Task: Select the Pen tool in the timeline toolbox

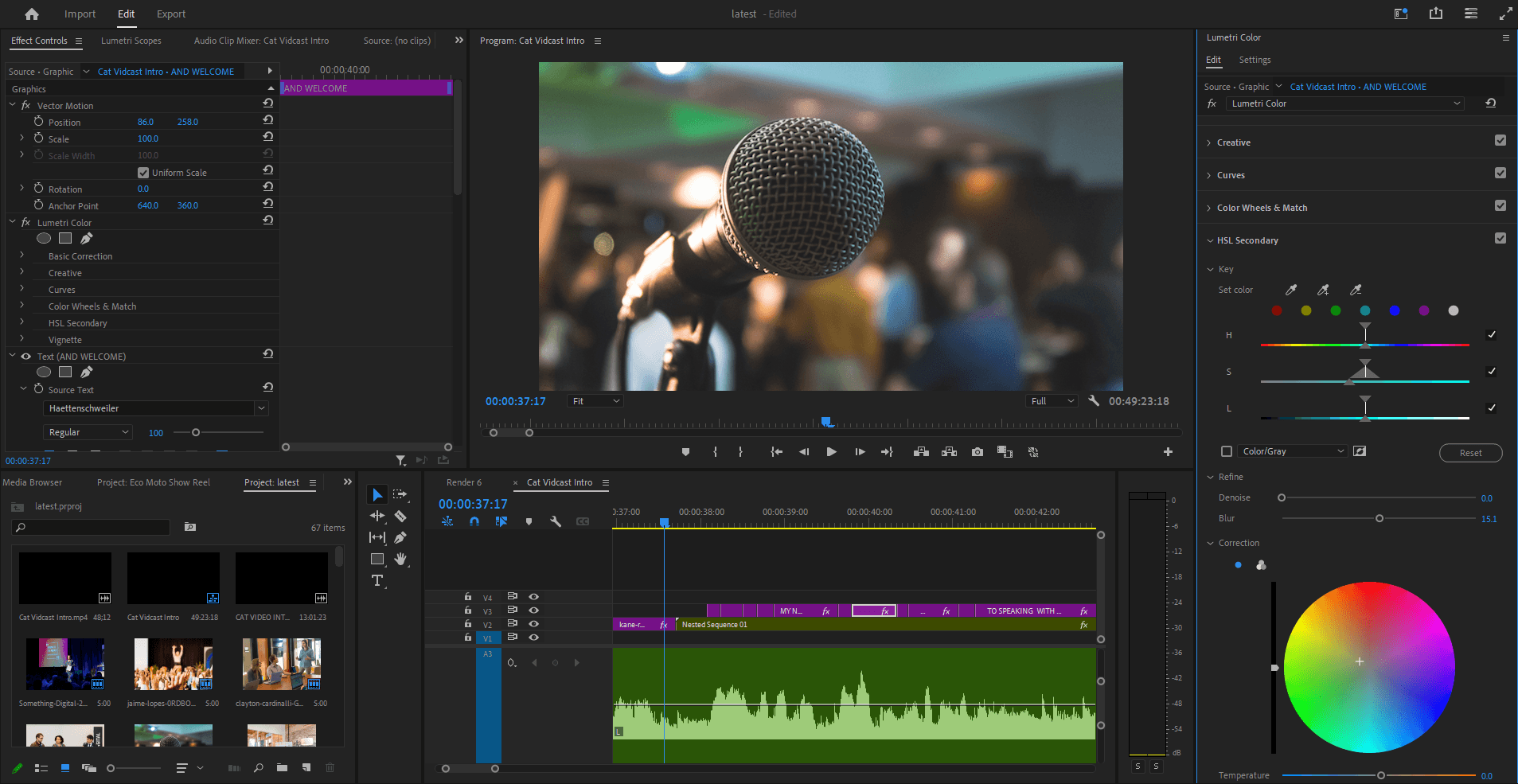Action: pyautogui.click(x=400, y=538)
